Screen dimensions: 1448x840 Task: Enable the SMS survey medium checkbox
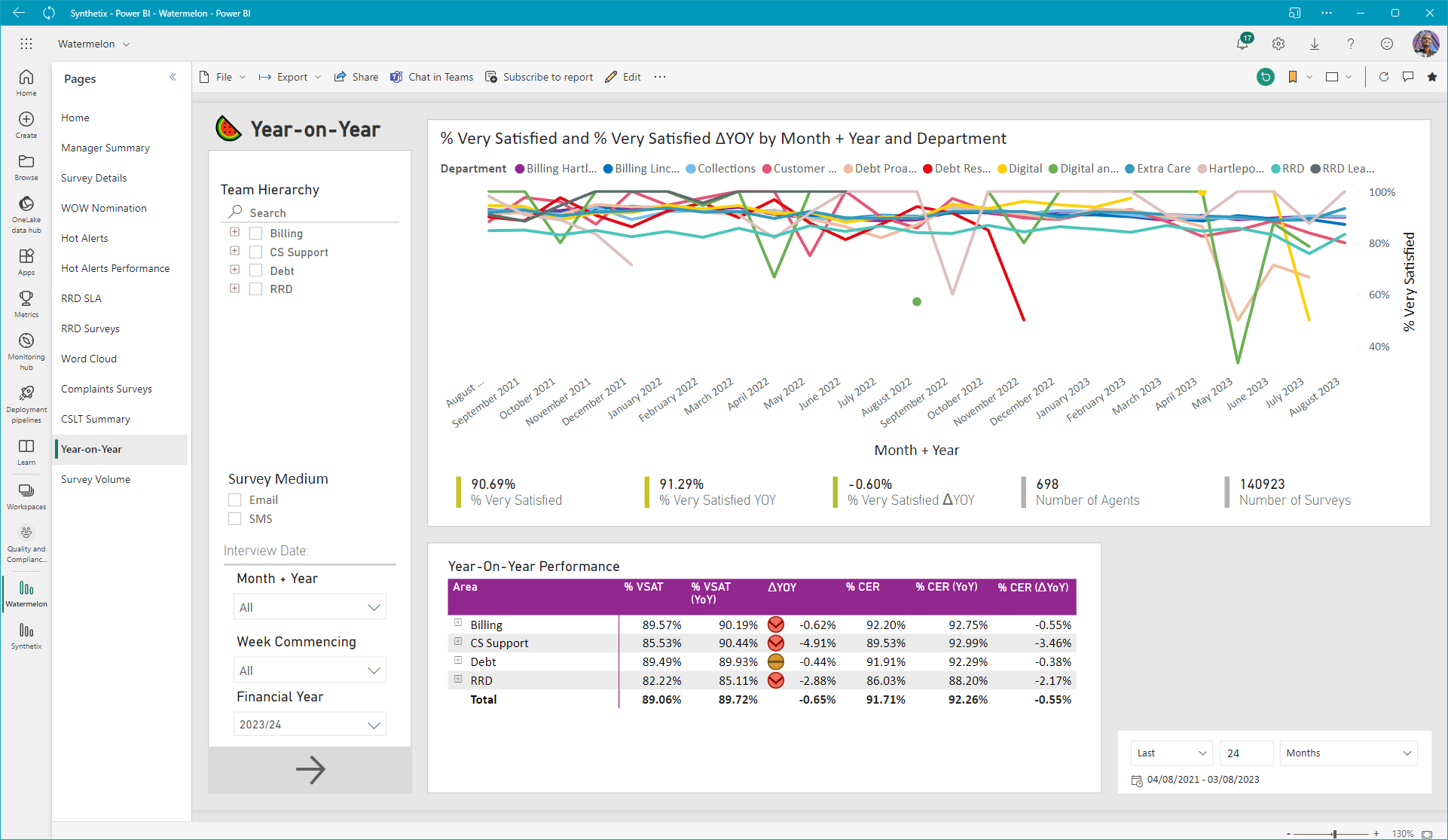[235, 519]
